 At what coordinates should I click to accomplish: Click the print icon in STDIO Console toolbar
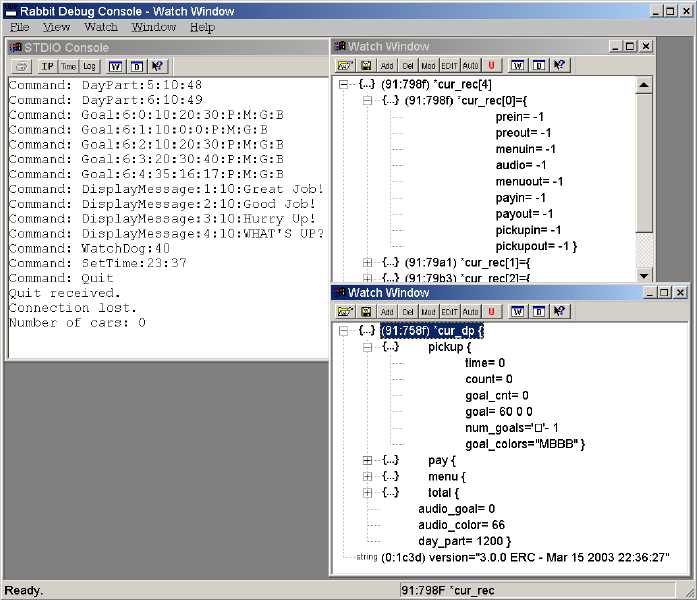[x=21, y=67]
